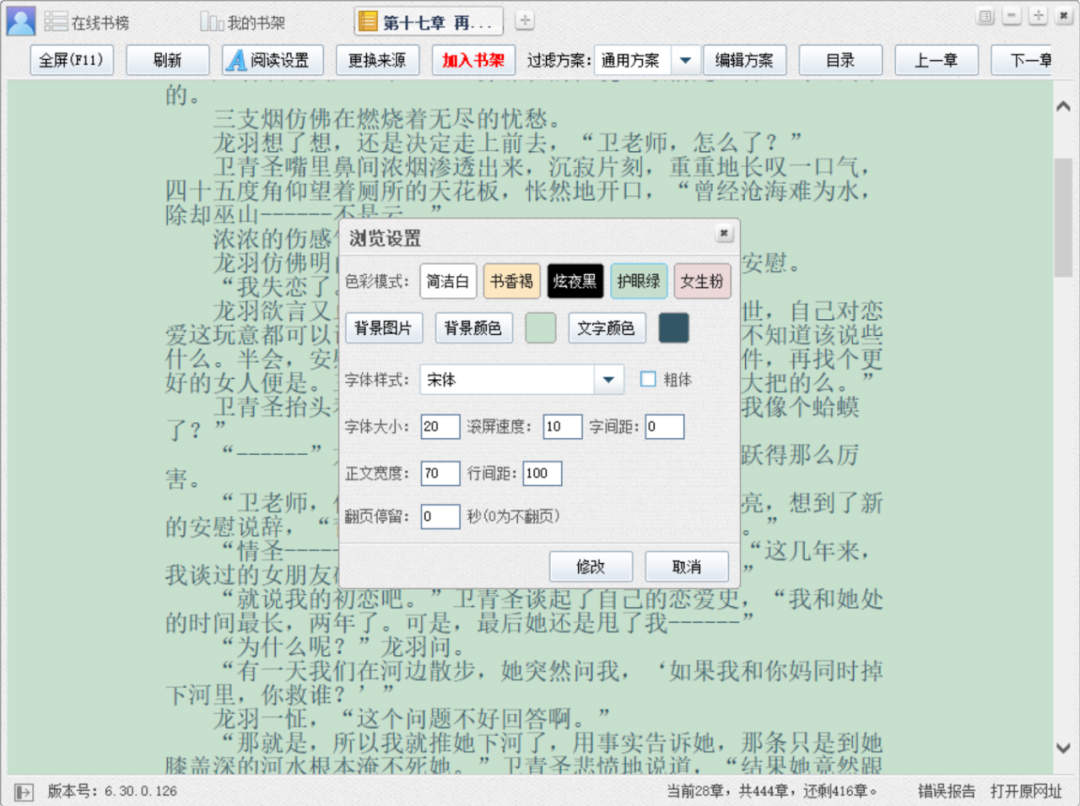Click the green background color swatch
The image size is (1080, 806).
coord(541,328)
